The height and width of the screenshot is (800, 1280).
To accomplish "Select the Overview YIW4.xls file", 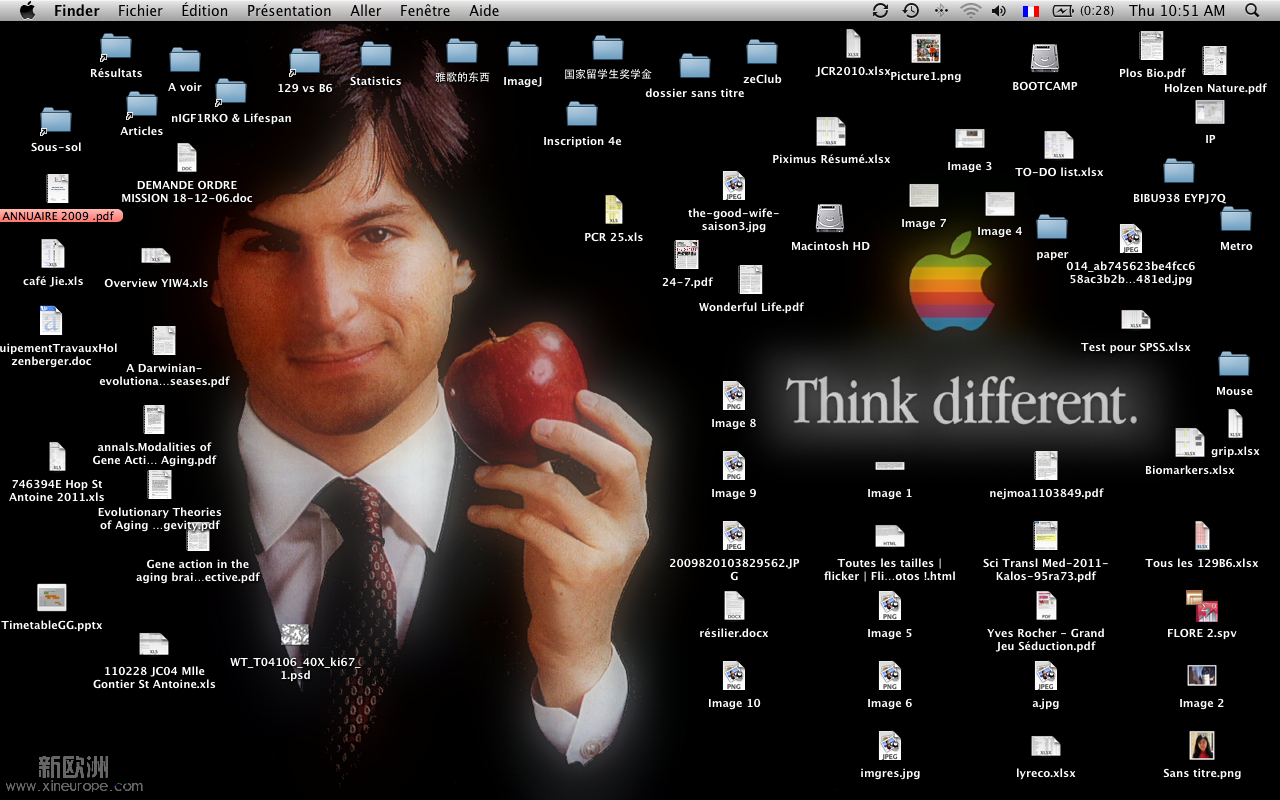I will pyautogui.click(x=156, y=256).
